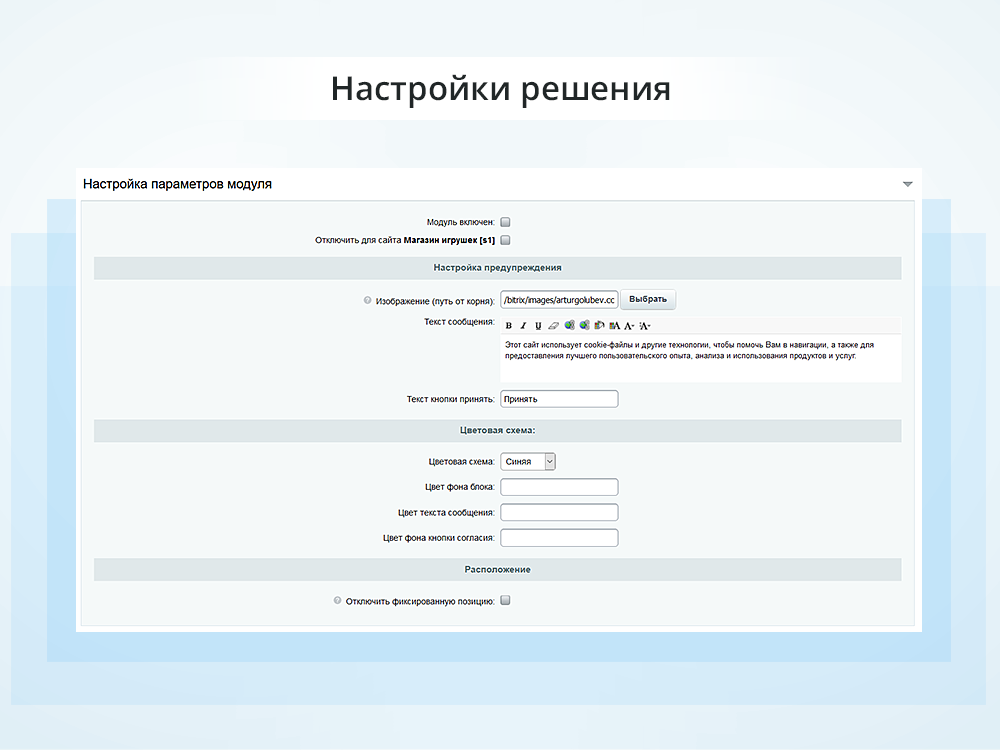The width and height of the screenshot is (1000, 750).
Task: Click the Цвет фона блока color field
Action: 559,487
